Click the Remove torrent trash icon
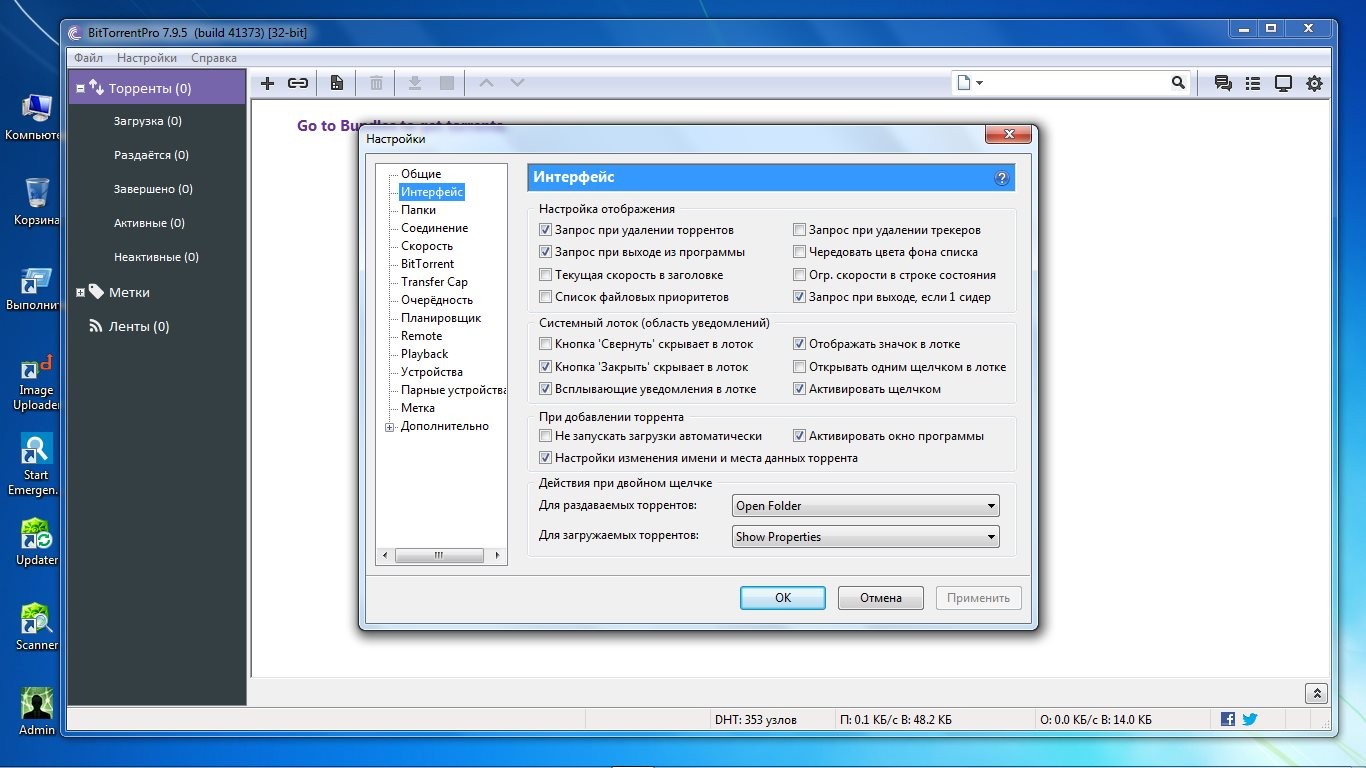1366x768 pixels. click(376, 83)
